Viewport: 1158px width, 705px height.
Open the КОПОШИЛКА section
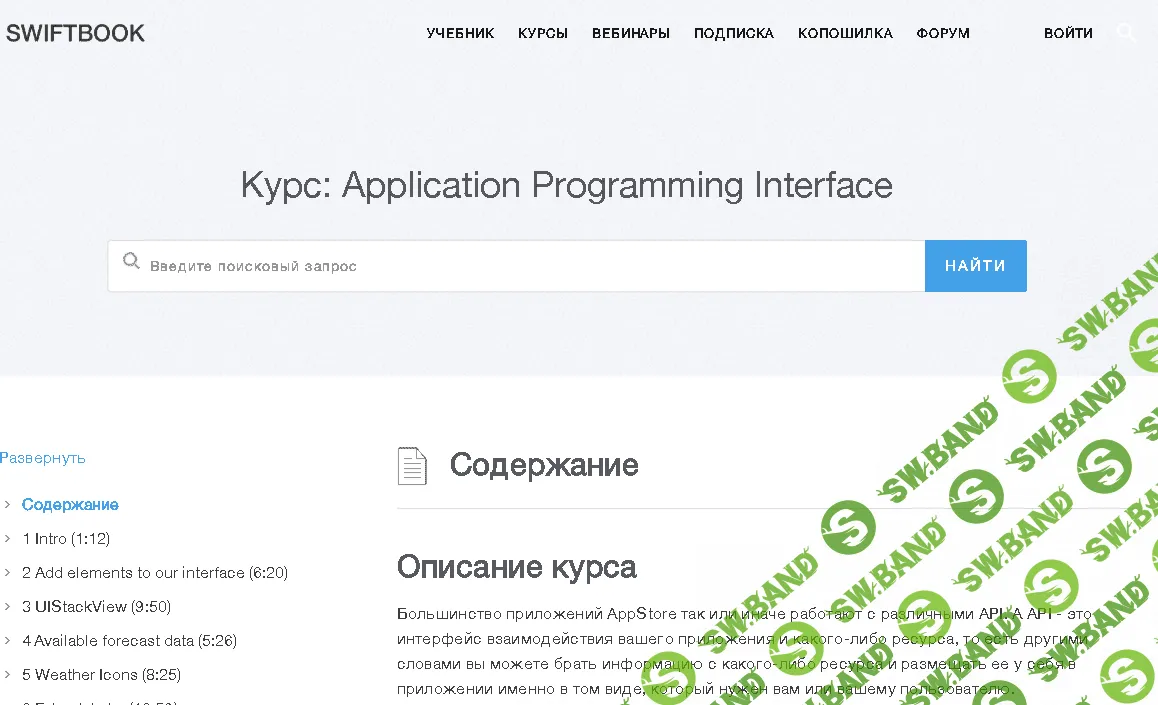pyautogui.click(x=845, y=32)
